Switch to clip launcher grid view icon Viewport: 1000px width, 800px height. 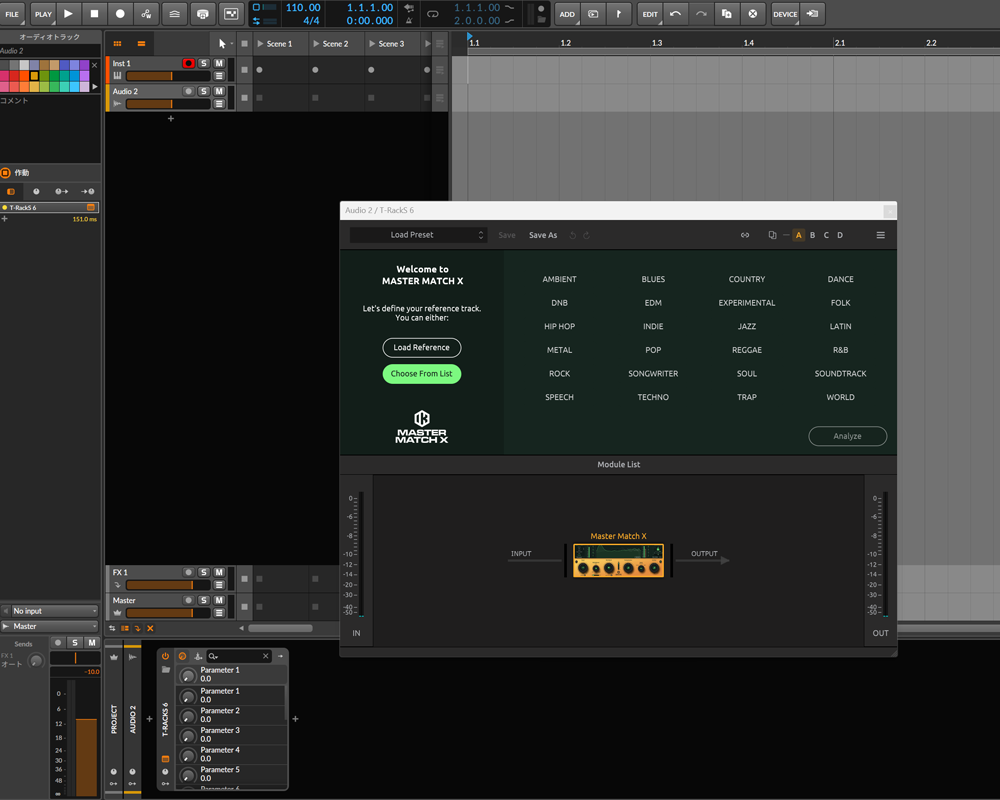117,43
